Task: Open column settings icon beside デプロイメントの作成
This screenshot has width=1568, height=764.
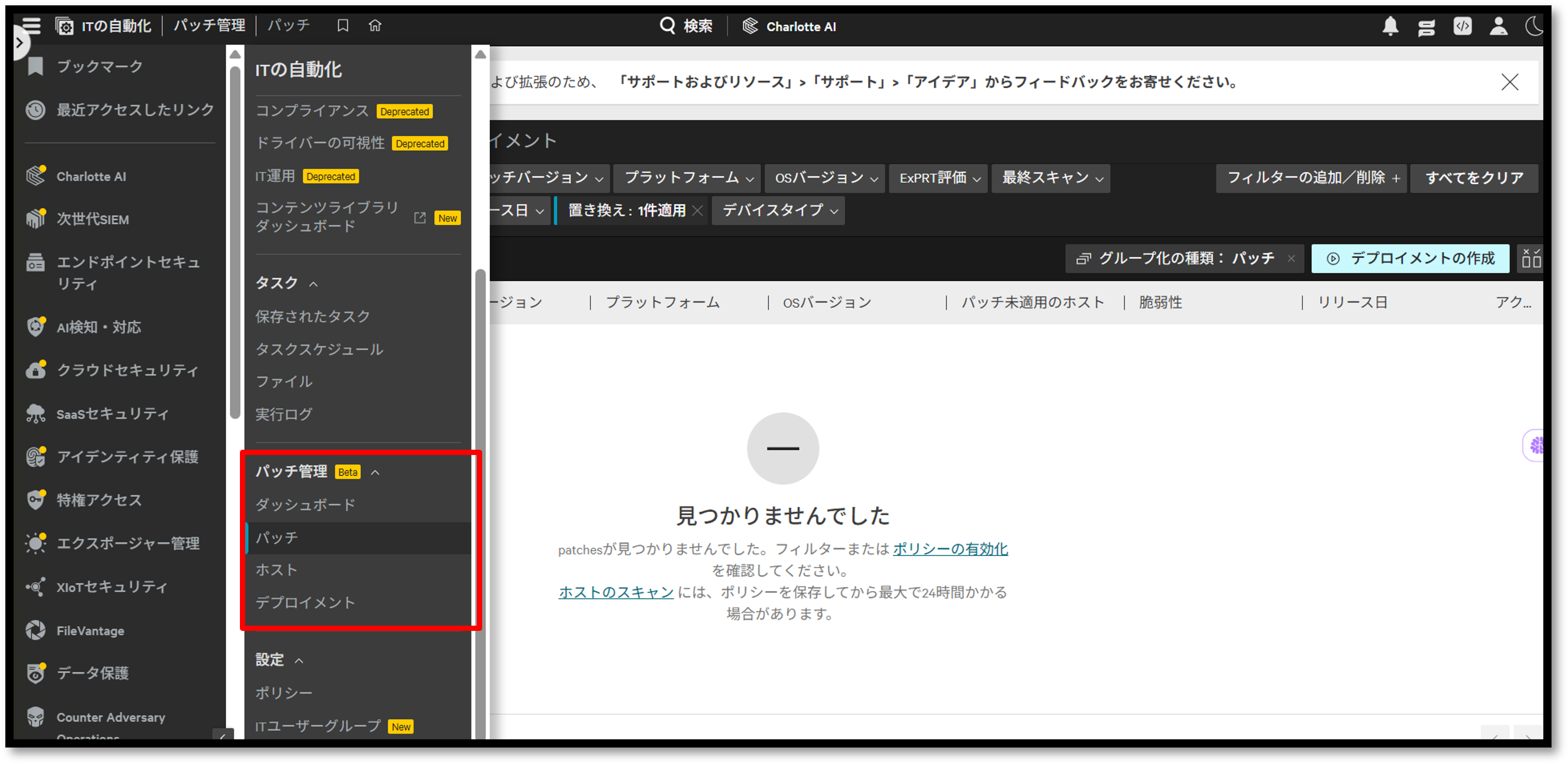Action: (x=1530, y=259)
